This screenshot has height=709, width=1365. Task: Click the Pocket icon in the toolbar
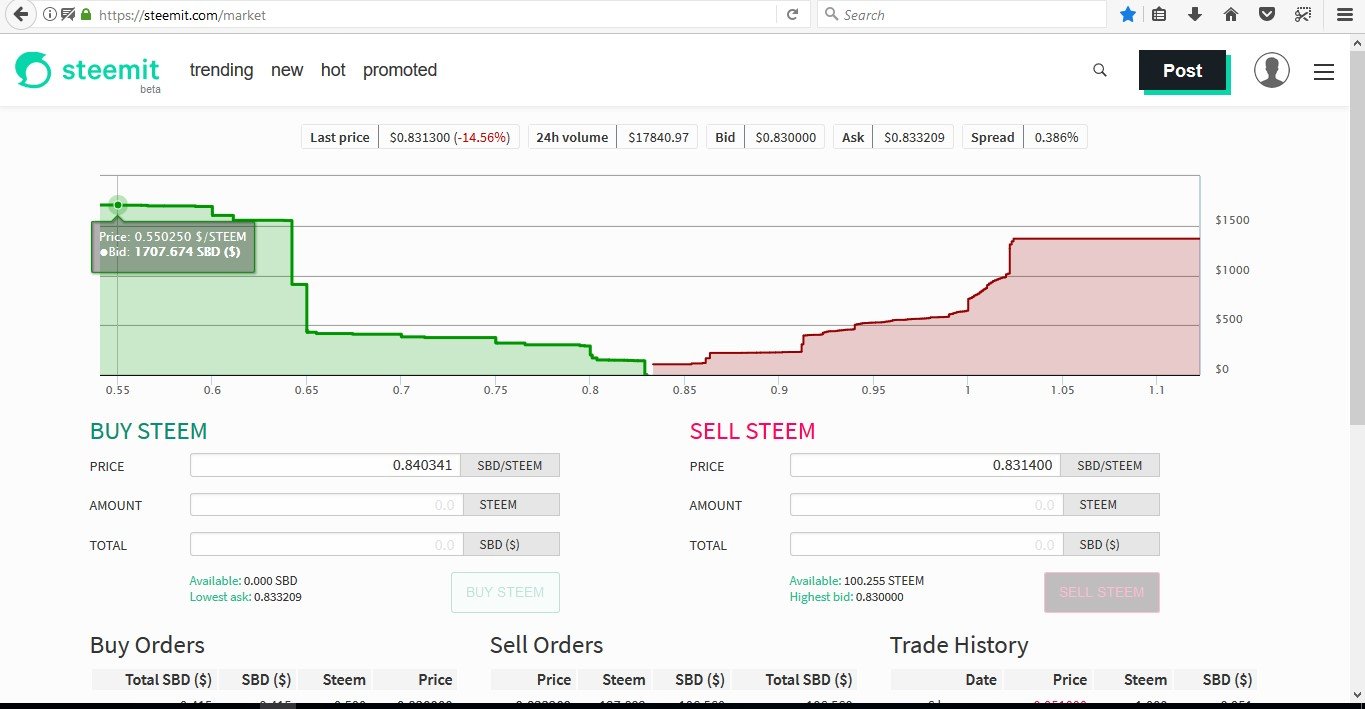tap(1266, 15)
